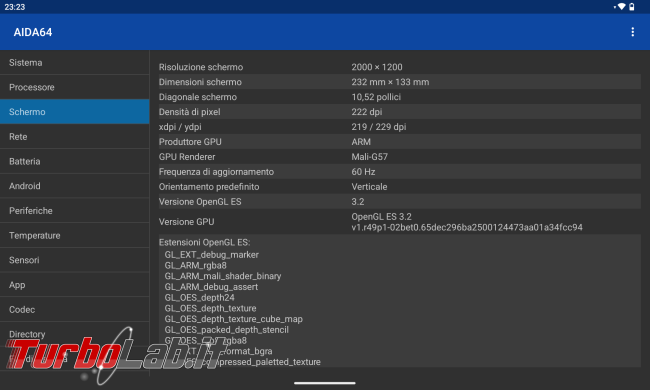
Task: Click the GL_EXT_debug_marker extension
Action: coord(211,254)
